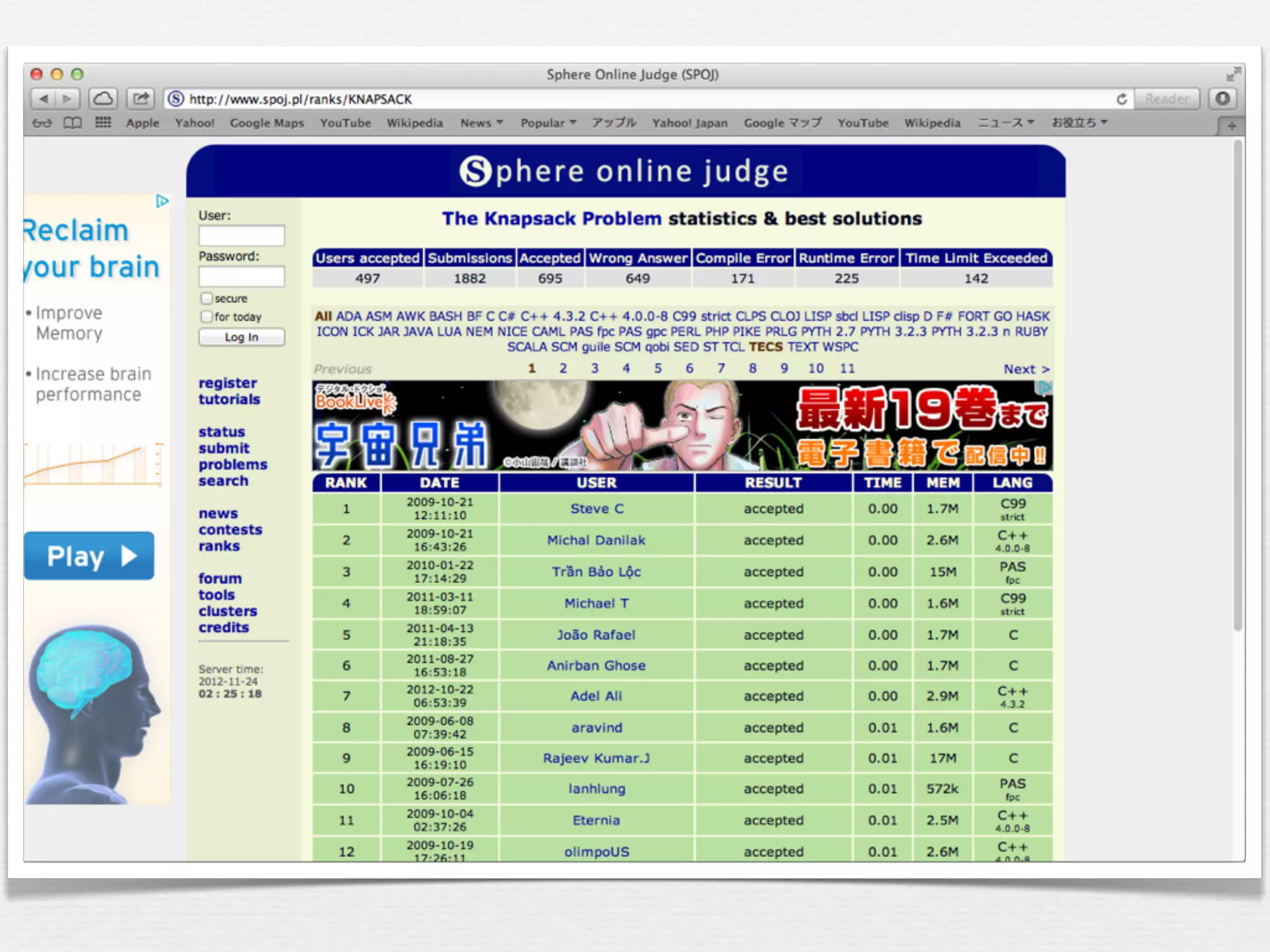Open the ニュース bookmarks dropdown
Image resolution: width=1270 pixels, height=952 pixels.
(1006, 123)
